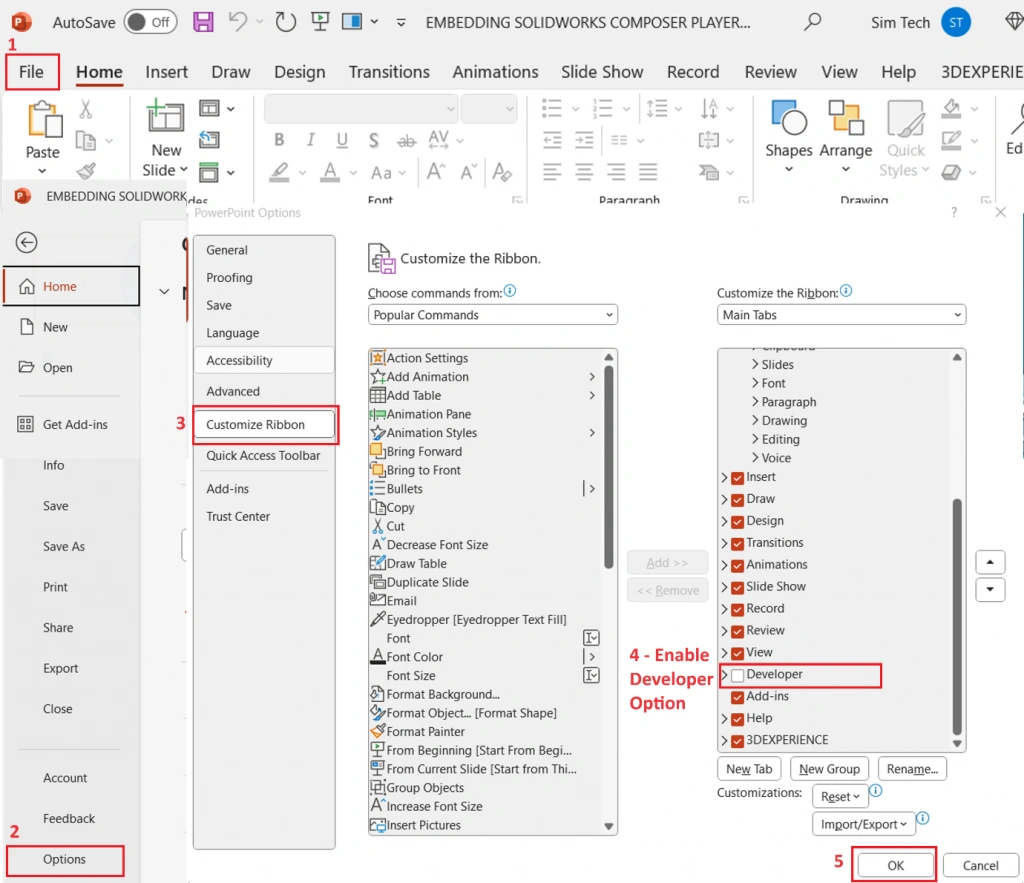Click the OK button
Image resolution: width=1024 pixels, height=883 pixels.
tap(895, 865)
